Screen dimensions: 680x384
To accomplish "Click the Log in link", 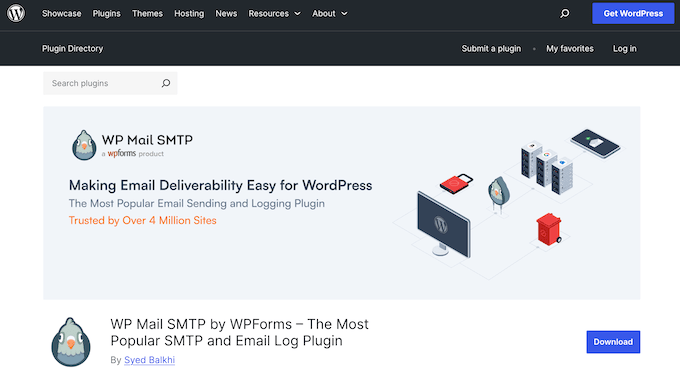I will pos(624,49).
